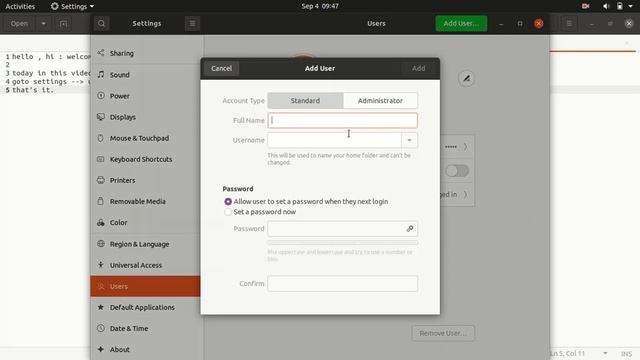Click the Printers icon in sidebar

pyautogui.click(x=101, y=180)
